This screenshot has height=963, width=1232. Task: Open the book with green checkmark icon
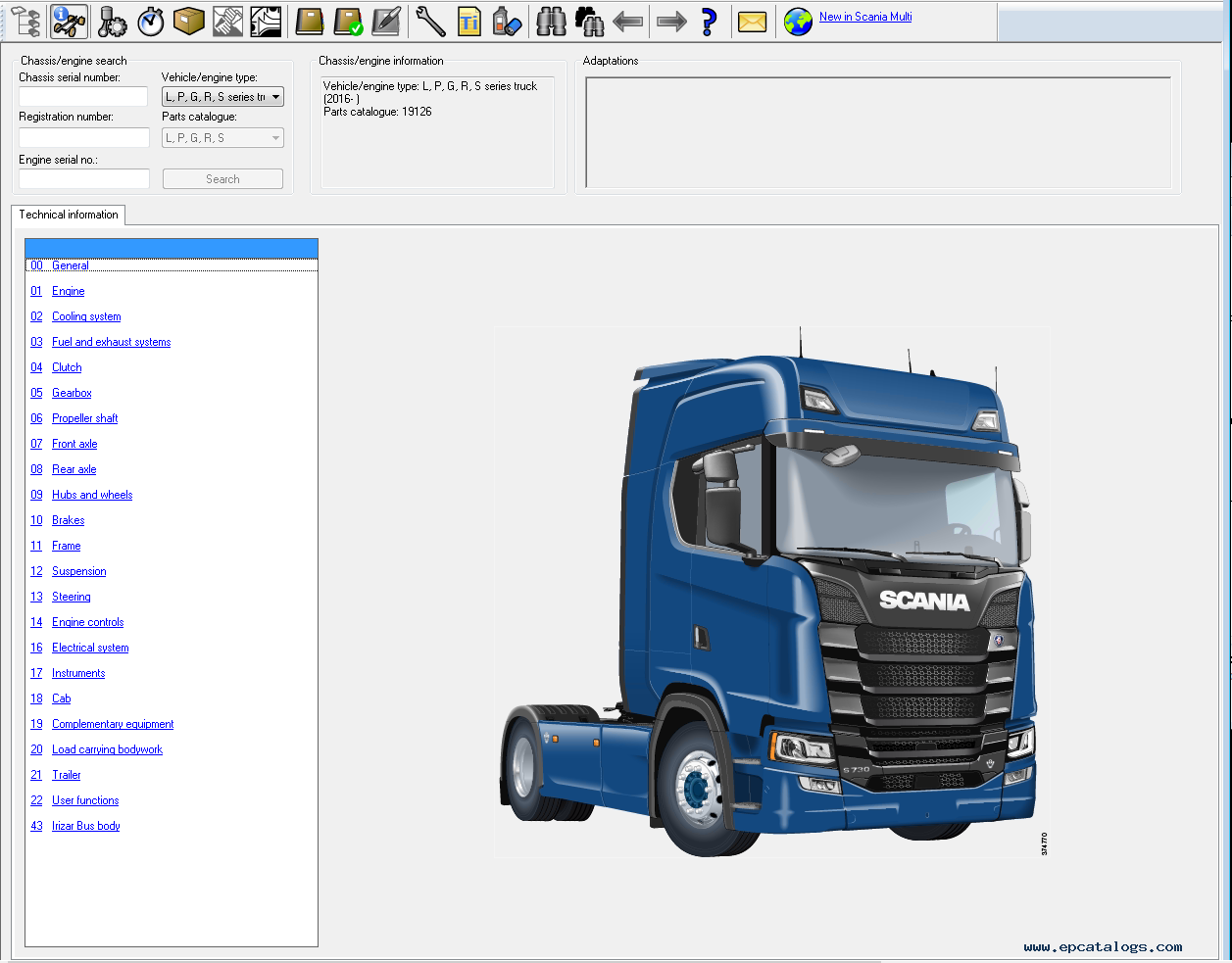click(348, 21)
